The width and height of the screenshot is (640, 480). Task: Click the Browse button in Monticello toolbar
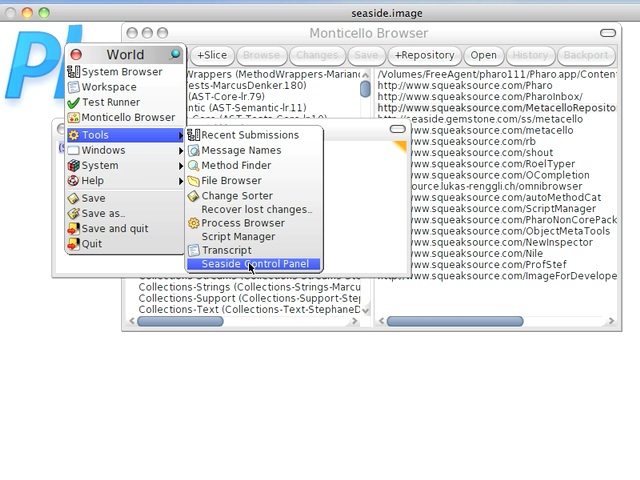pyautogui.click(x=261, y=55)
